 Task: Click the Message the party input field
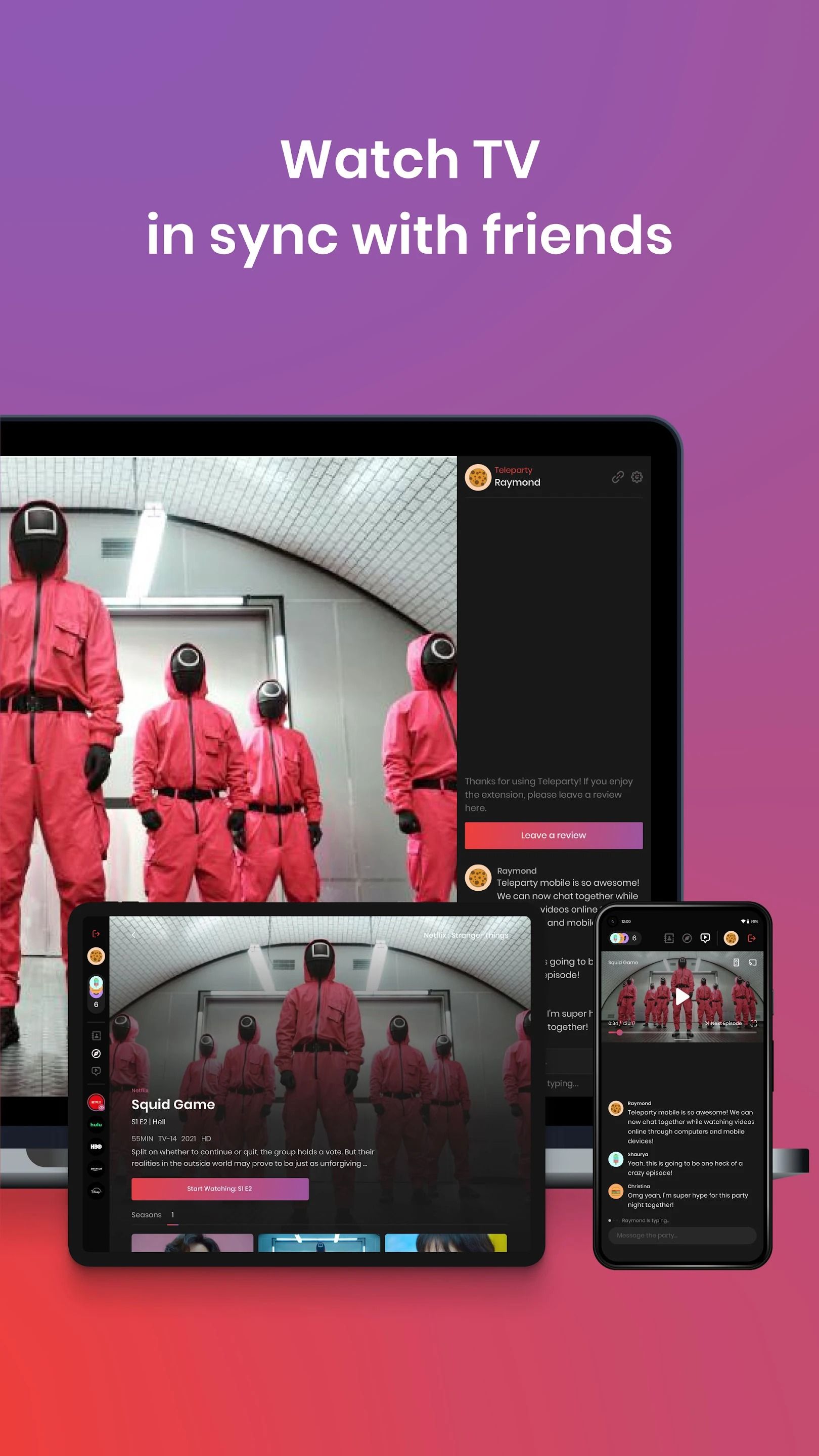click(x=681, y=1235)
